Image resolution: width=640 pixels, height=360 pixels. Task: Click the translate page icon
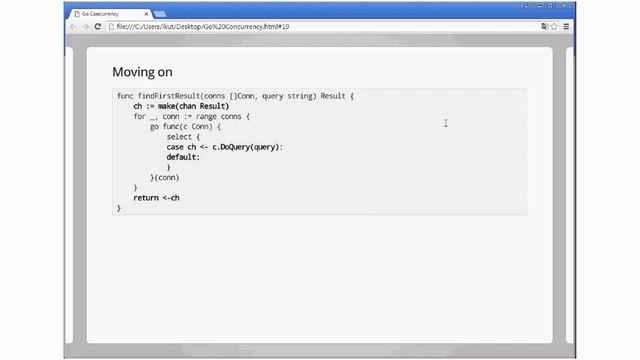tap(544, 27)
